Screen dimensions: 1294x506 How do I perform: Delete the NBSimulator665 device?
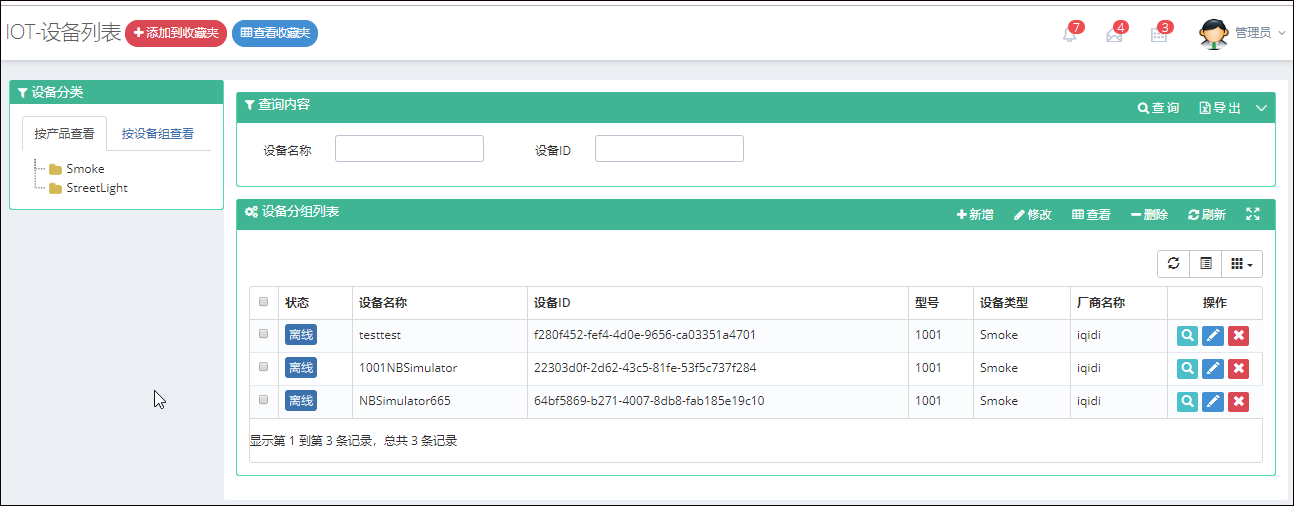(1238, 402)
